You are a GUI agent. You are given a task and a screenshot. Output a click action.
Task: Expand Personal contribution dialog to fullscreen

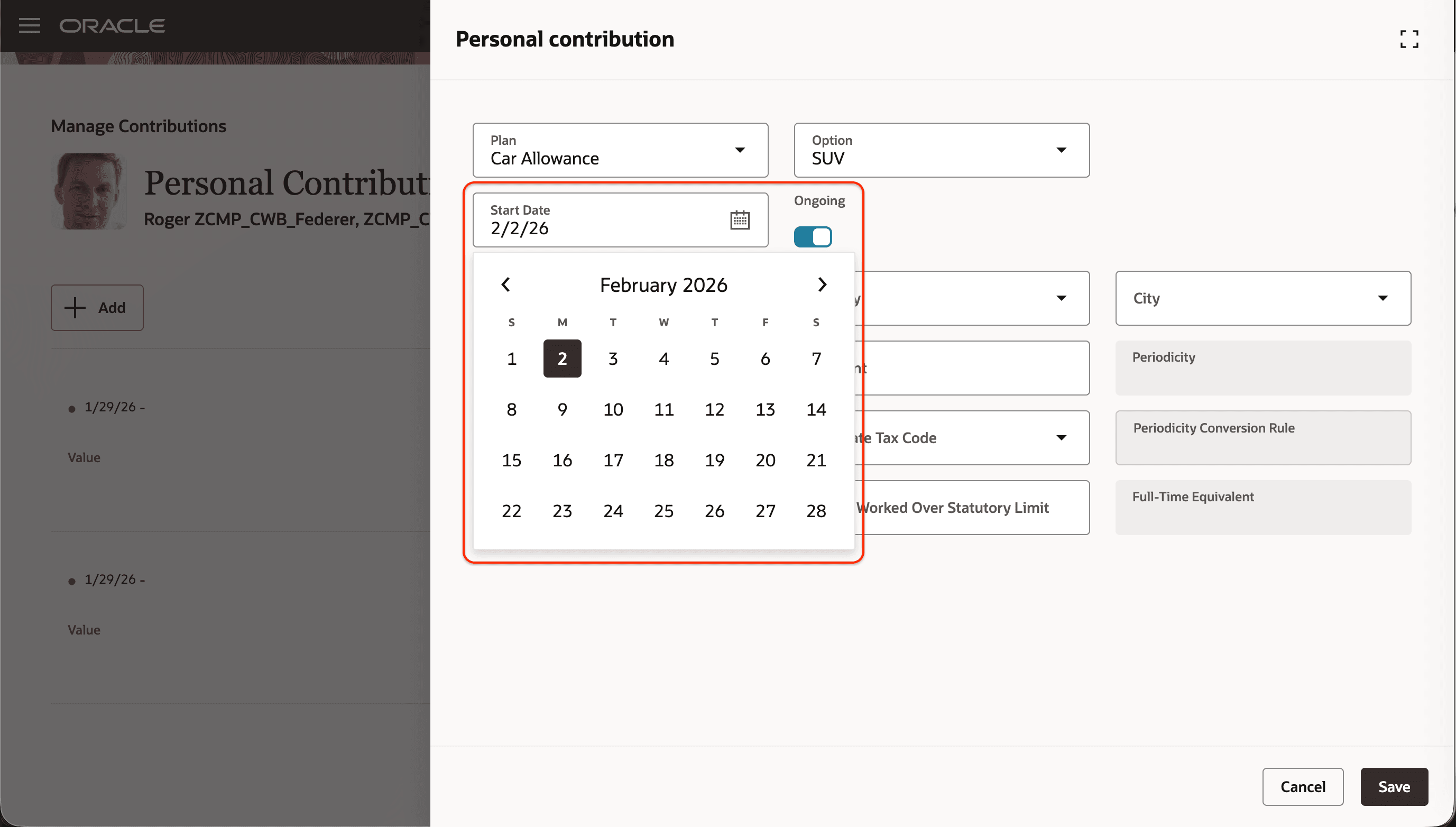[1409, 39]
